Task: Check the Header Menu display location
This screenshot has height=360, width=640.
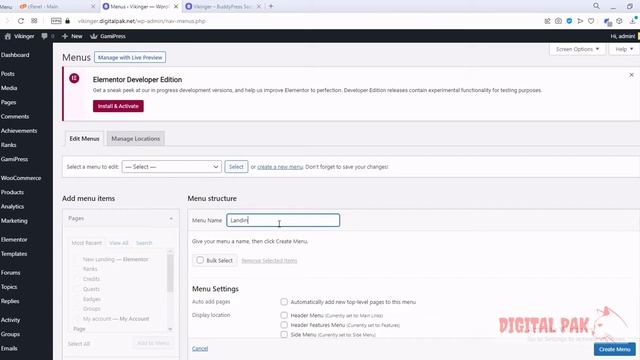Action: [284, 315]
